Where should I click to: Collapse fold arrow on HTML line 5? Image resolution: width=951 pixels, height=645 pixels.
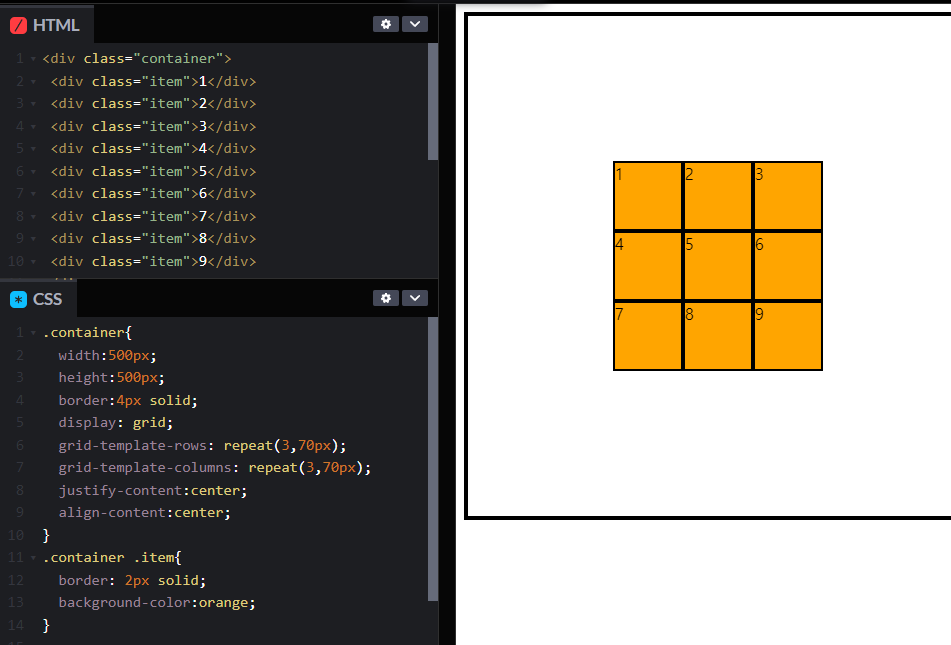pyautogui.click(x=33, y=149)
